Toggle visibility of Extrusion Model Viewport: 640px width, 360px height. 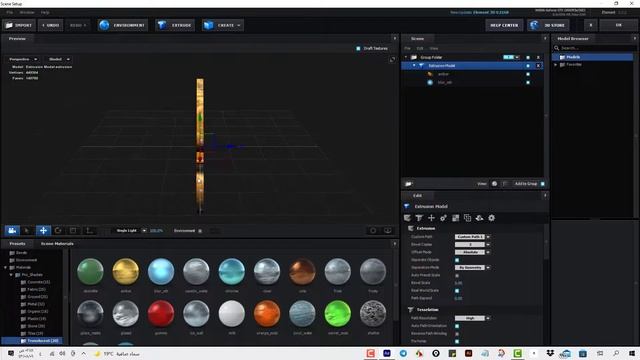(x=528, y=66)
